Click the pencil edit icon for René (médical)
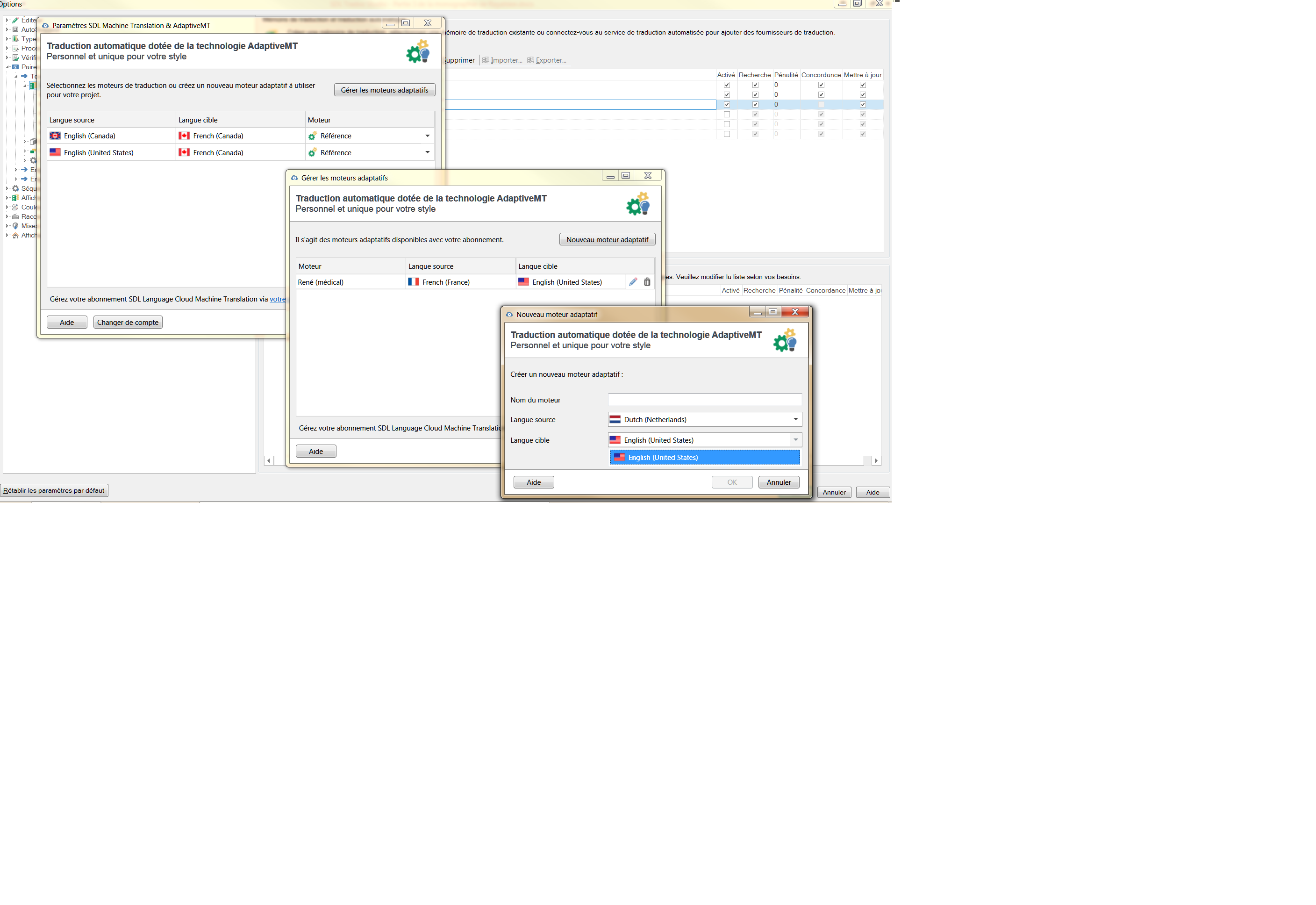1316x905 pixels. click(633, 282)
